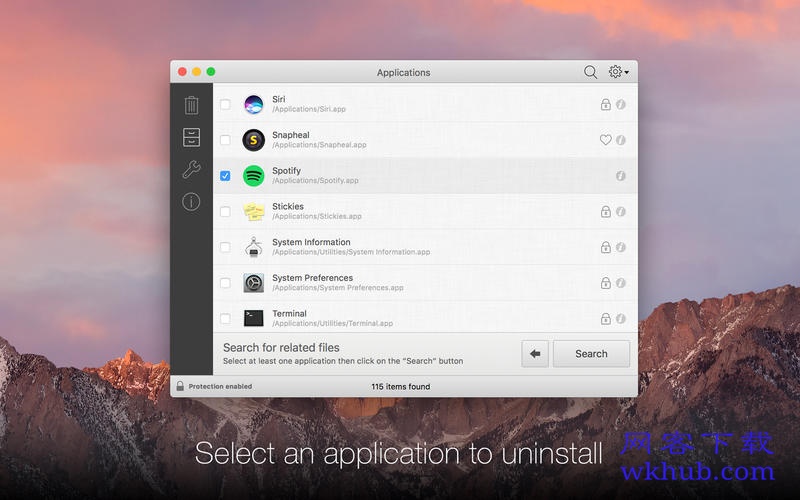
Task: Click the Terminal app icon
Action: 254,318
